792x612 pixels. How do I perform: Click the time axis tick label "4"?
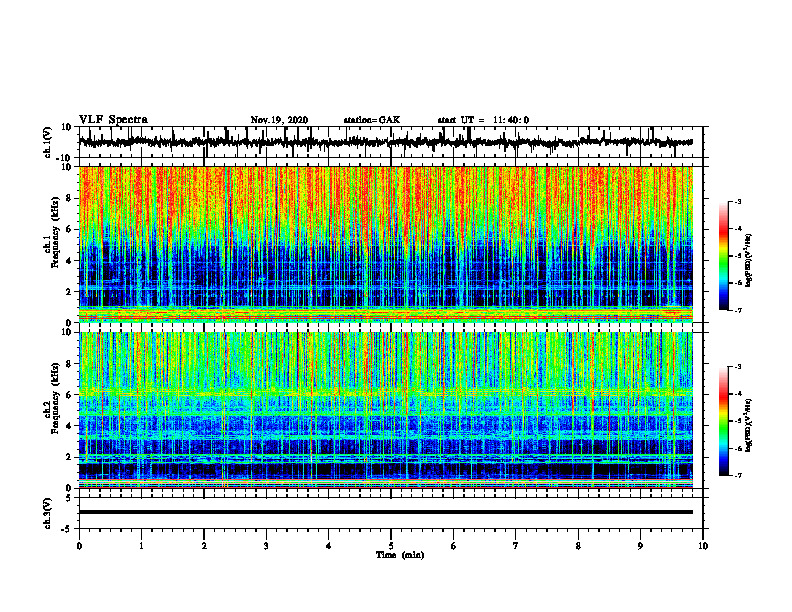tap(329, 546)
